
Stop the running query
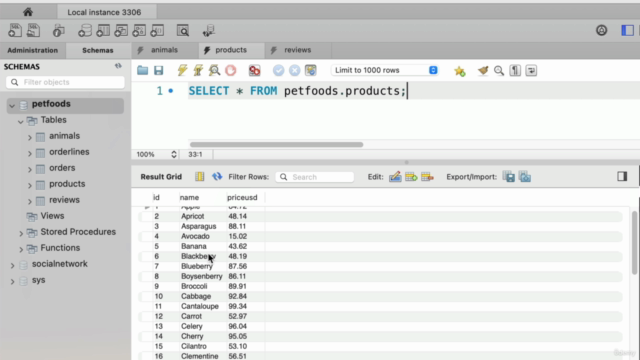click(x=231, y=70)
